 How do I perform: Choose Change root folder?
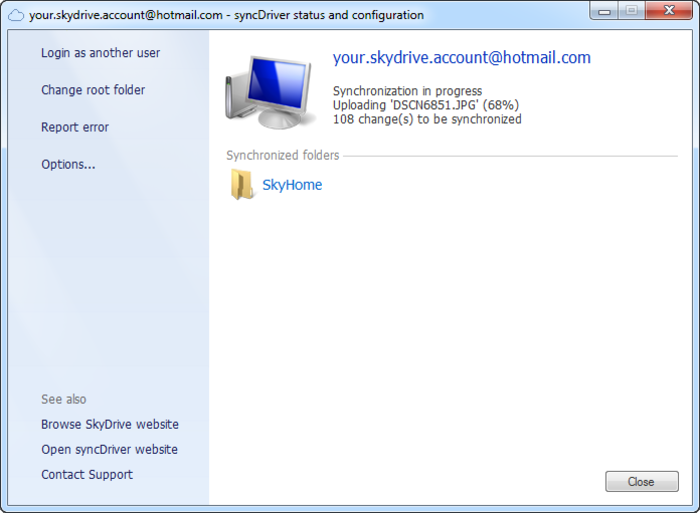(x=93, y=90)
